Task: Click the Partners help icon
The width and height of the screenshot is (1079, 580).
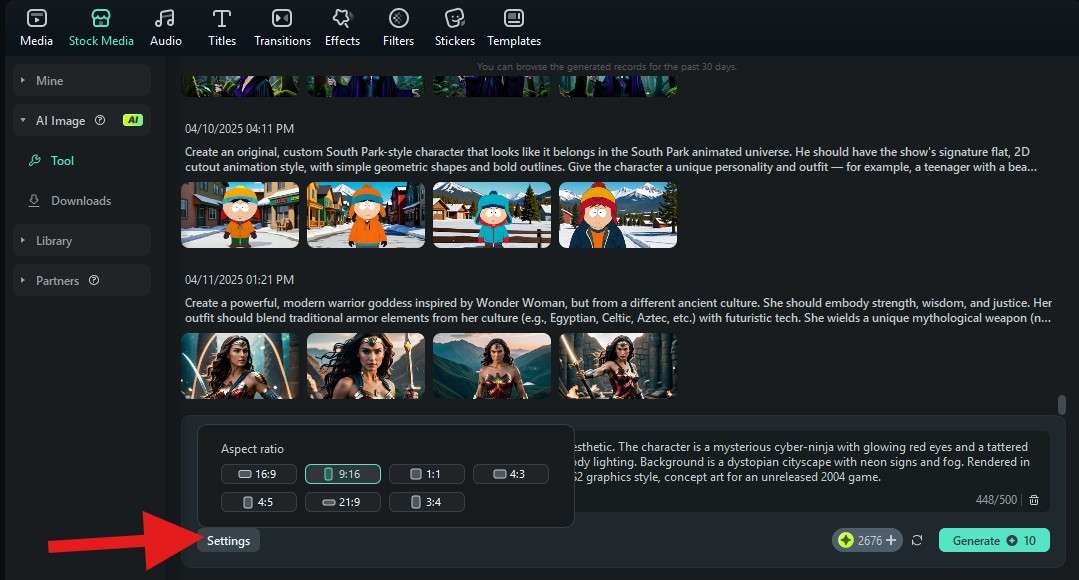Action: coord(94,281)
